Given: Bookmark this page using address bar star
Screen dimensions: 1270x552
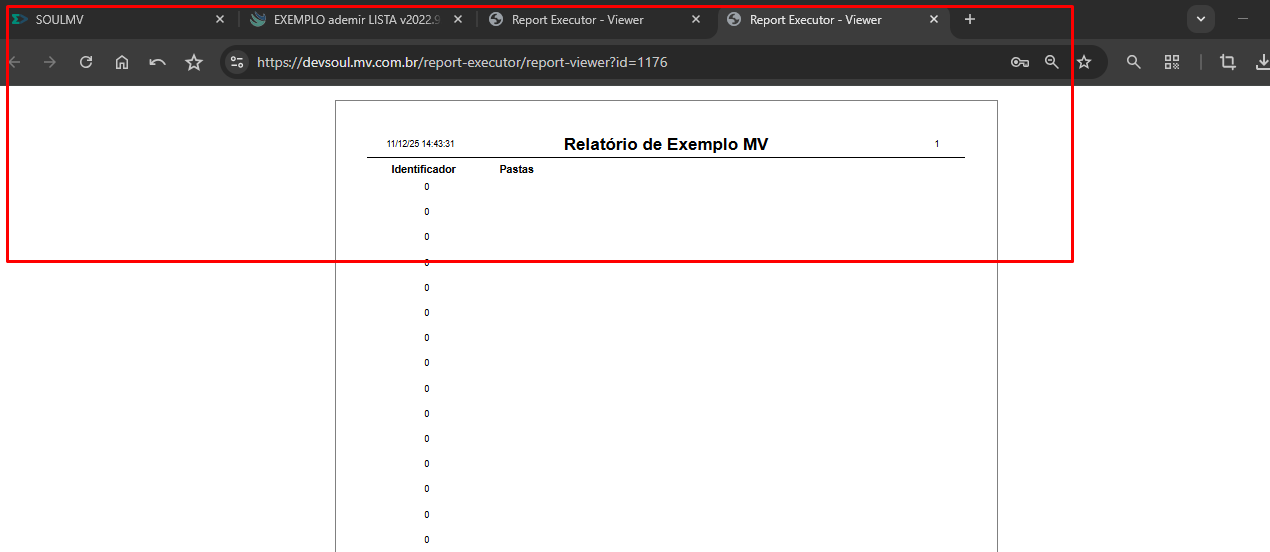Looking at the screenshot, I should click(1084, 62).
